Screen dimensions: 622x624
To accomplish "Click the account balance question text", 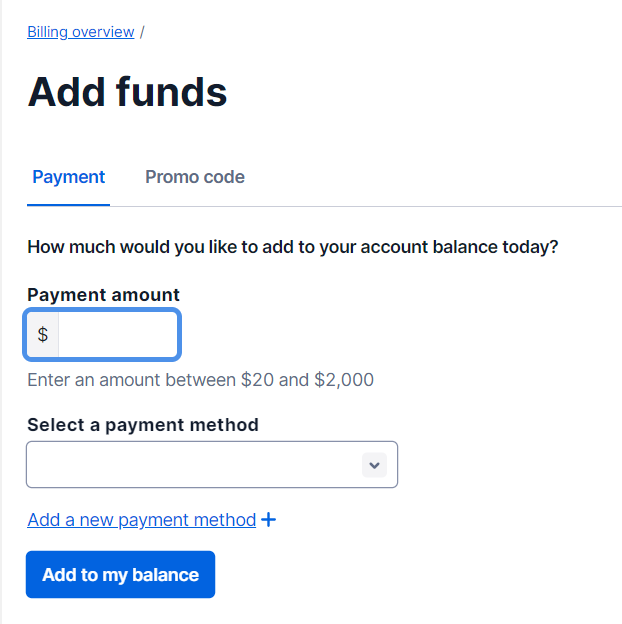I will point(292,247).
